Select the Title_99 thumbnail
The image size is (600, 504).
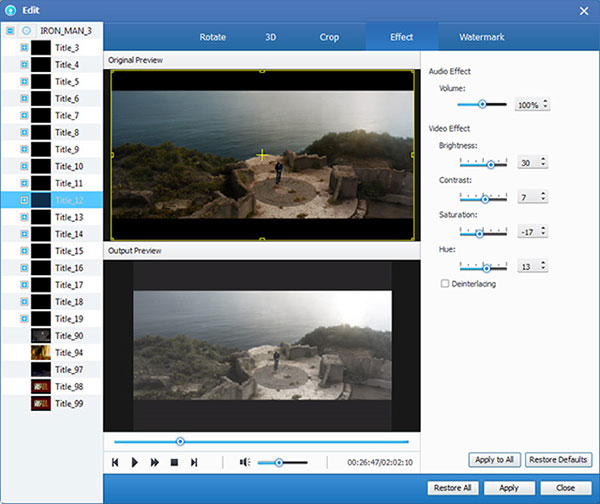point(41,403)
